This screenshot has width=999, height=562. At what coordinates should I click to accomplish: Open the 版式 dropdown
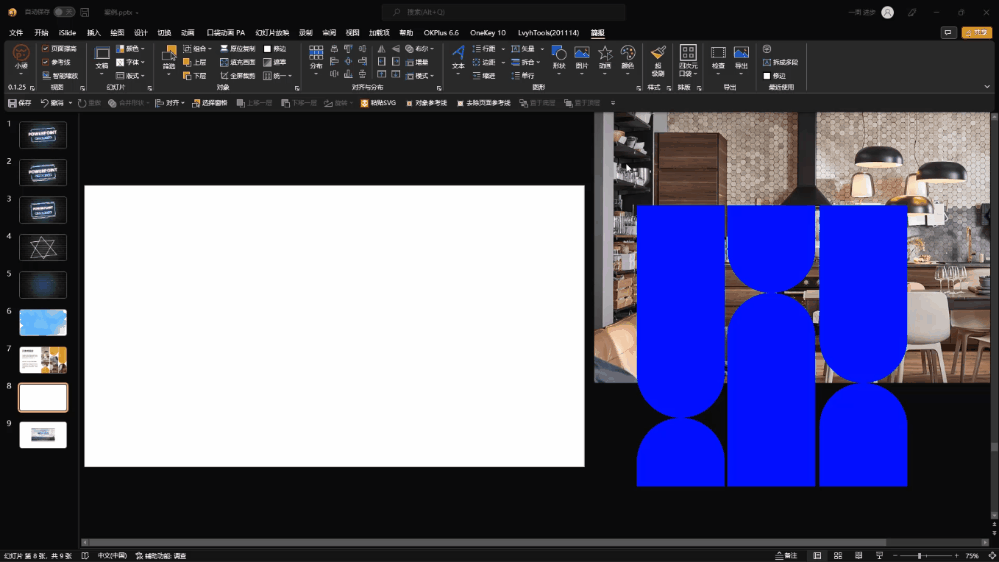click(131, 75)
